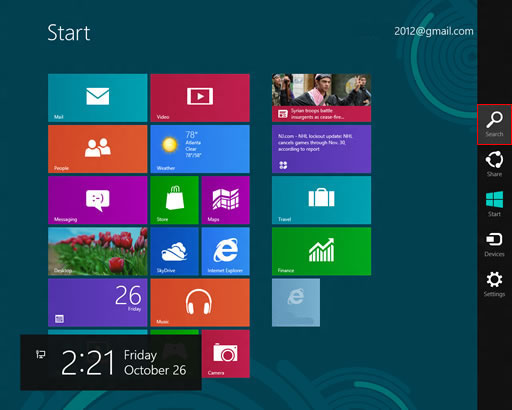512x410 pixels.
Task: Launch the Messaging tile
Action: pyautogui.click(x=98, y=200)
